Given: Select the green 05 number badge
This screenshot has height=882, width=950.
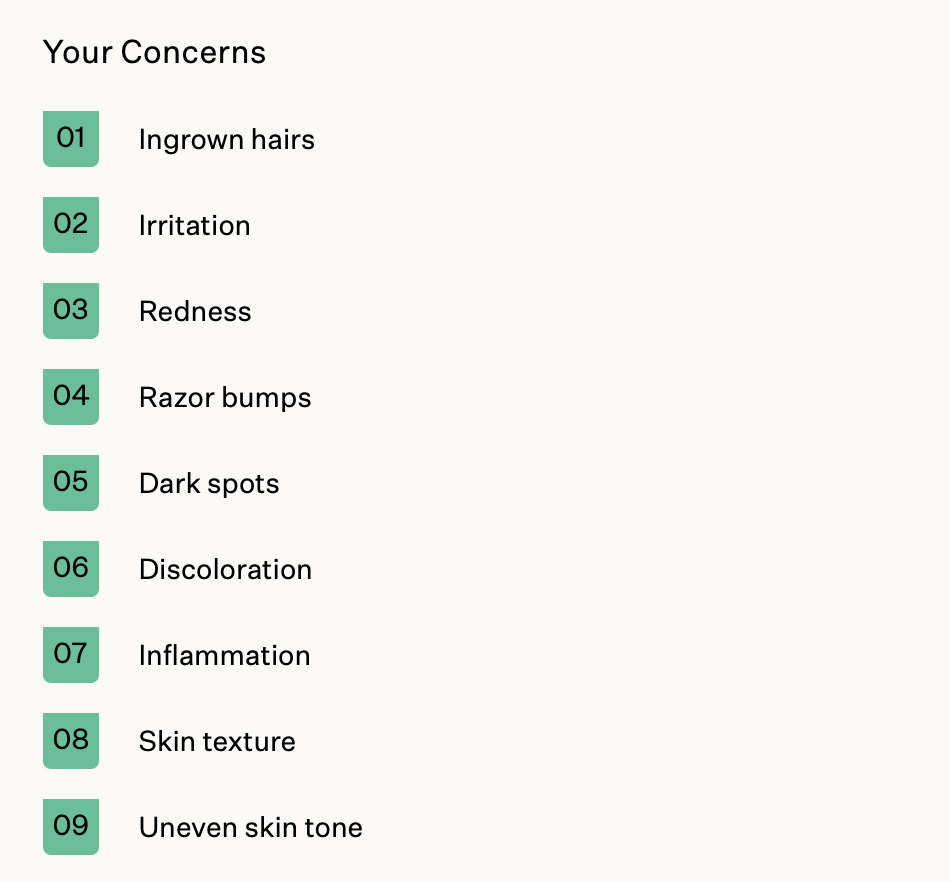Looking at the screenshot, I should (x=71, y=482).
